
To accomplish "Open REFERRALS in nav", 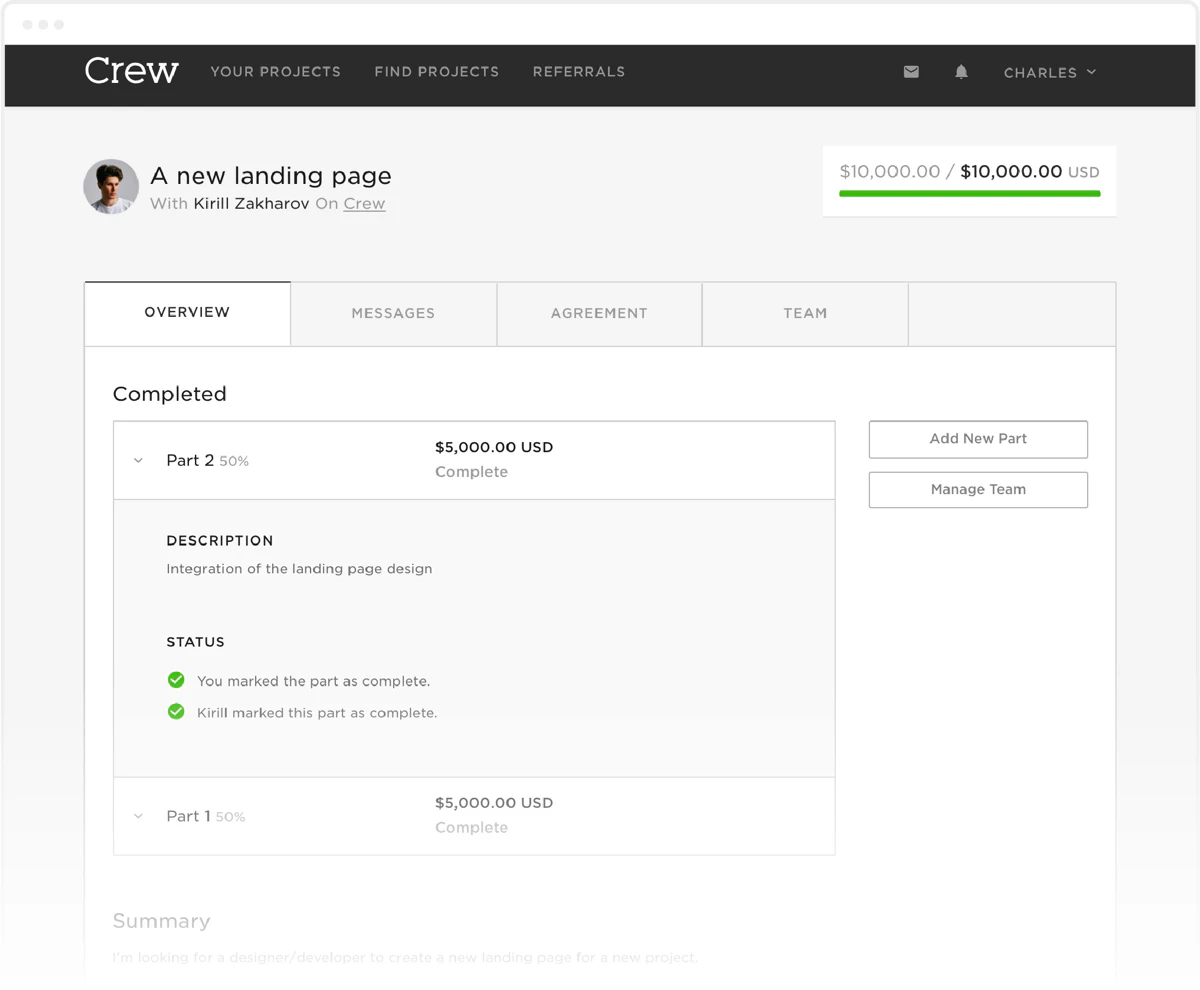I will click(x=579, y=72).
